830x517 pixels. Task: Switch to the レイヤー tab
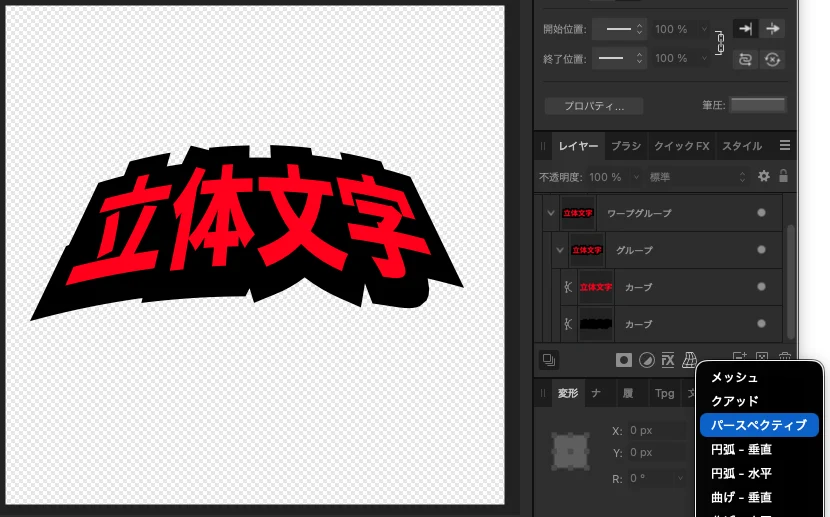[x=578, y=146]
